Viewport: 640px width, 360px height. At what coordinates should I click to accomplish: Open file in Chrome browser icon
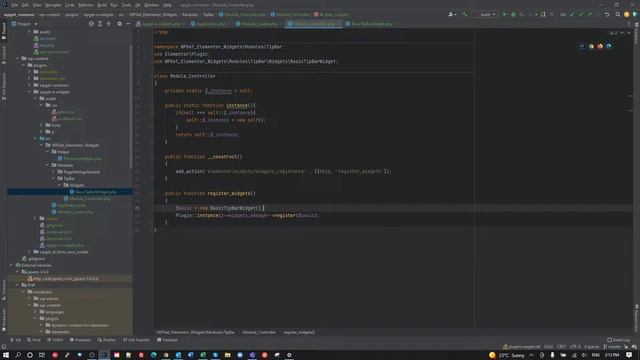click(x=591, y=46)
